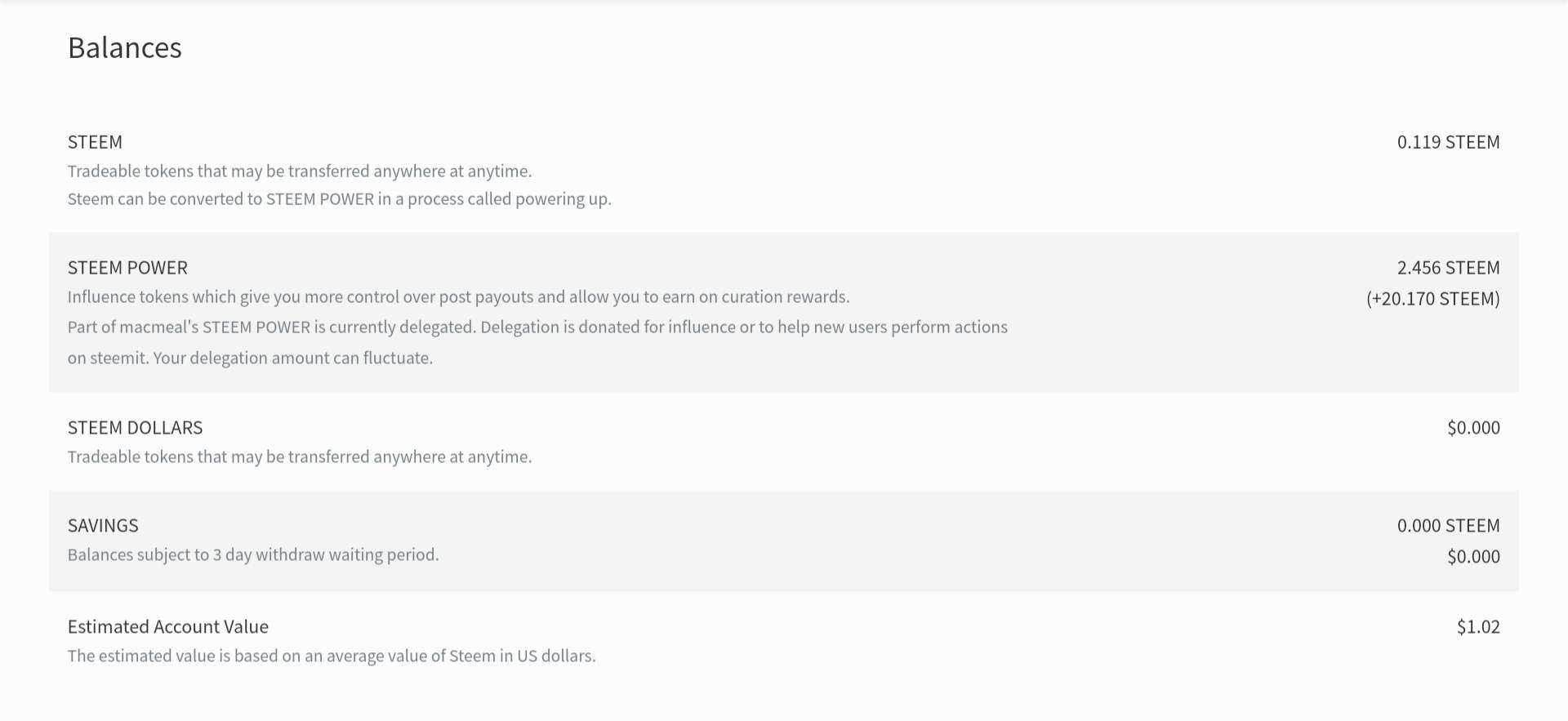Click the average value in US dollars text
Image resolution: width=1568 pixels, height=721 pixels.
tap(332, 656)
